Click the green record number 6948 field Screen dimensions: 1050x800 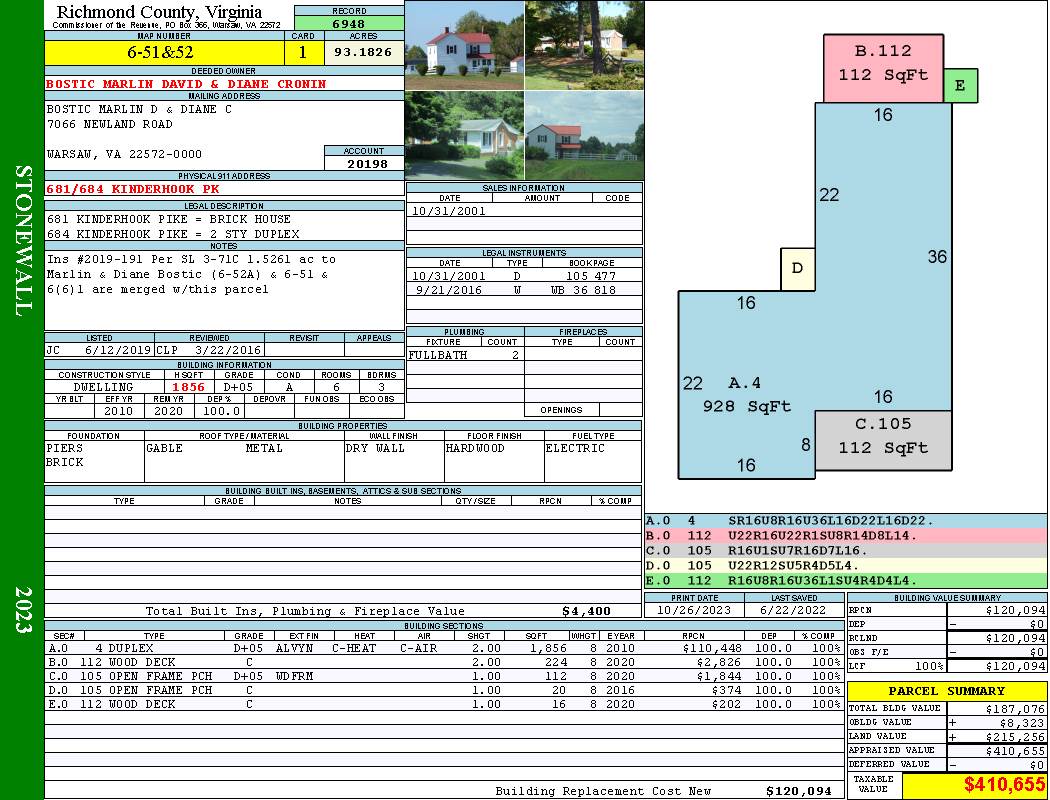point(349,23)
